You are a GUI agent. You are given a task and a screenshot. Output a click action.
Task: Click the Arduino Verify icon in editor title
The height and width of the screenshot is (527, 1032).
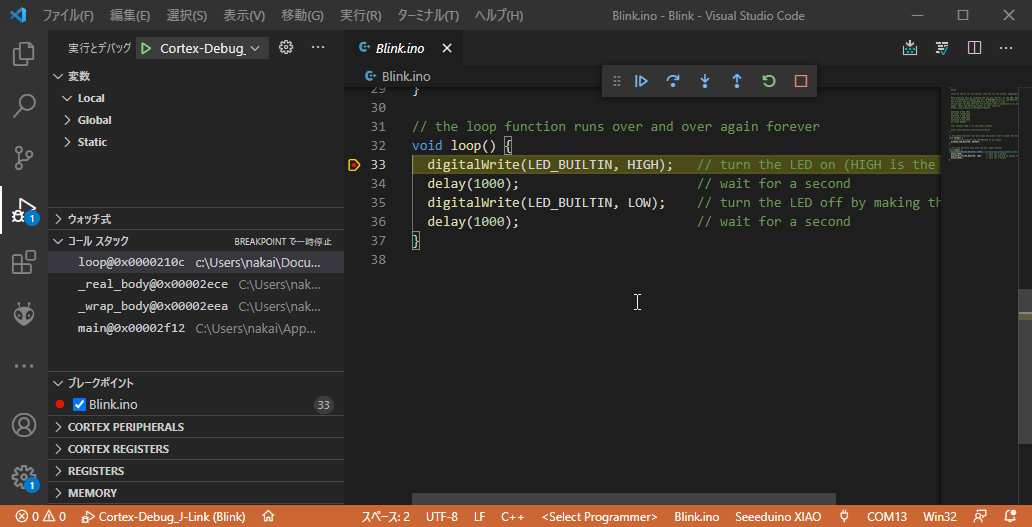click(x=942, y=48)
